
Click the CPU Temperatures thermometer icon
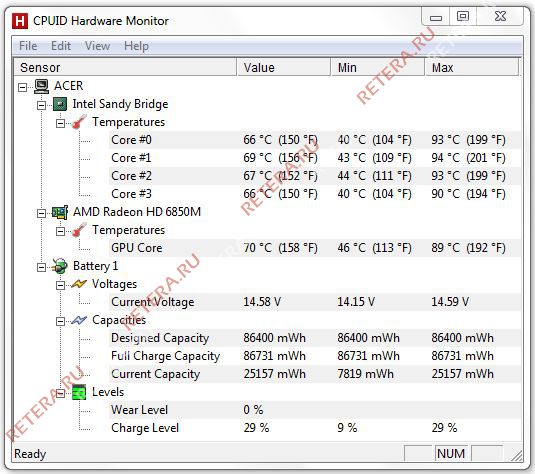point(79,122)
